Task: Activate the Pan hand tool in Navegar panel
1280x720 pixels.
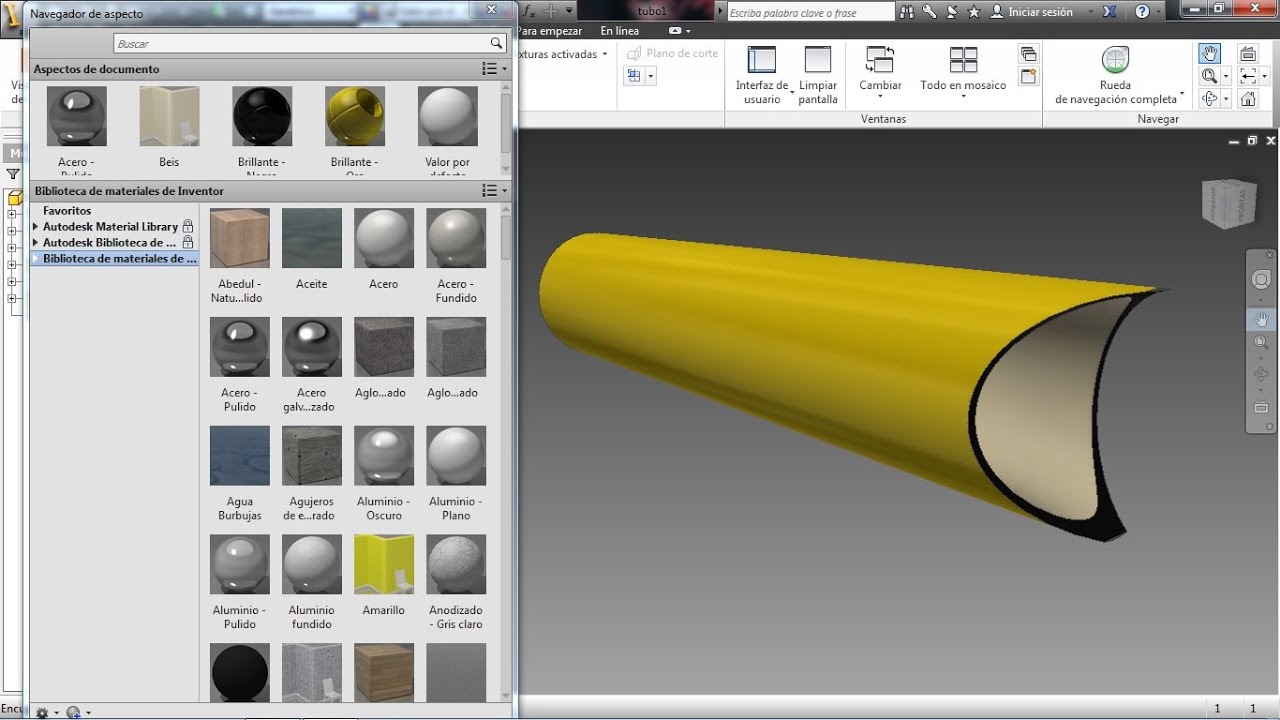Action: point(1210,54)
